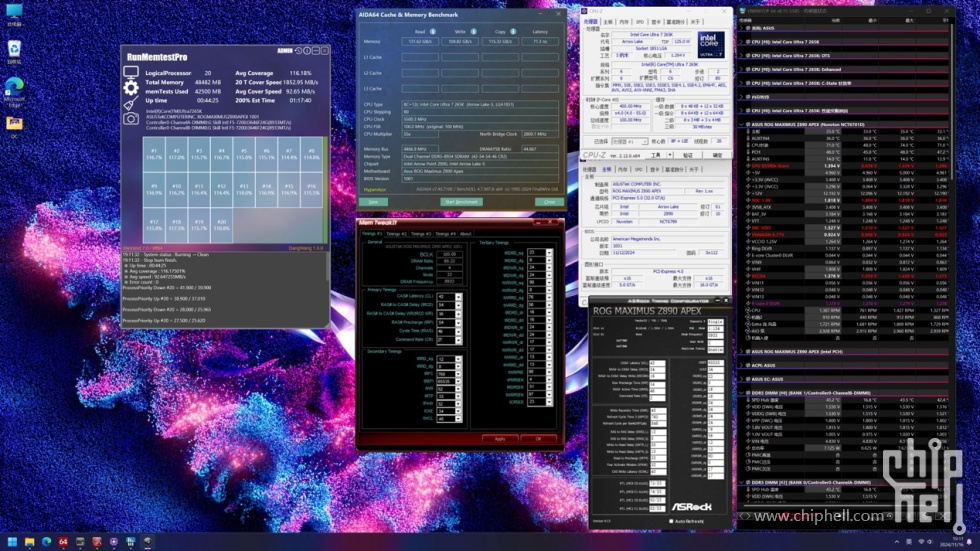Toggle Auto Refresh in ASRock Timing Configurator
The image size is (980, 551).
click(x=671, y=521)
